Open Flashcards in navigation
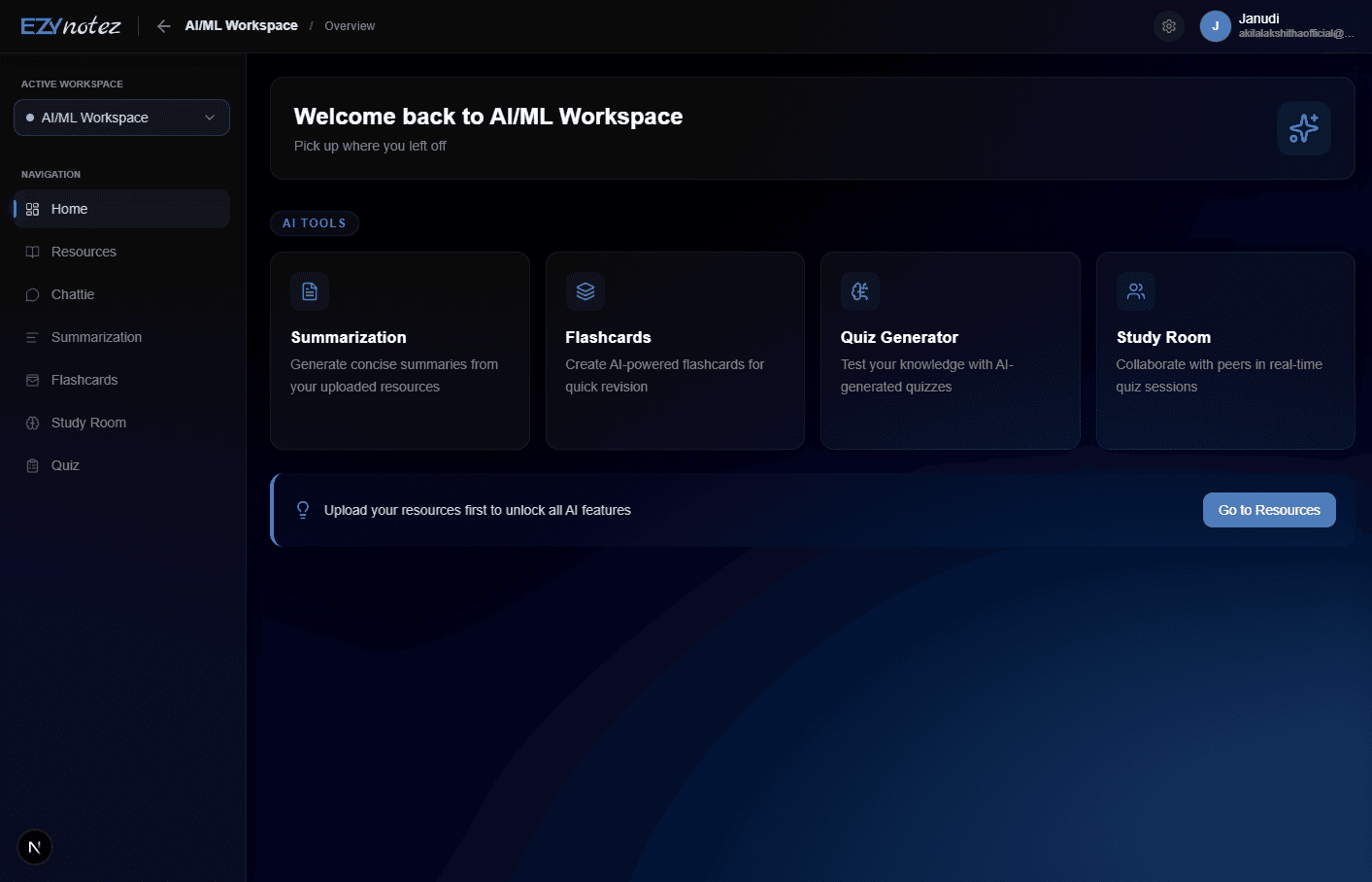The width and height of the screenshot is (1372, 882). point(121,380)
